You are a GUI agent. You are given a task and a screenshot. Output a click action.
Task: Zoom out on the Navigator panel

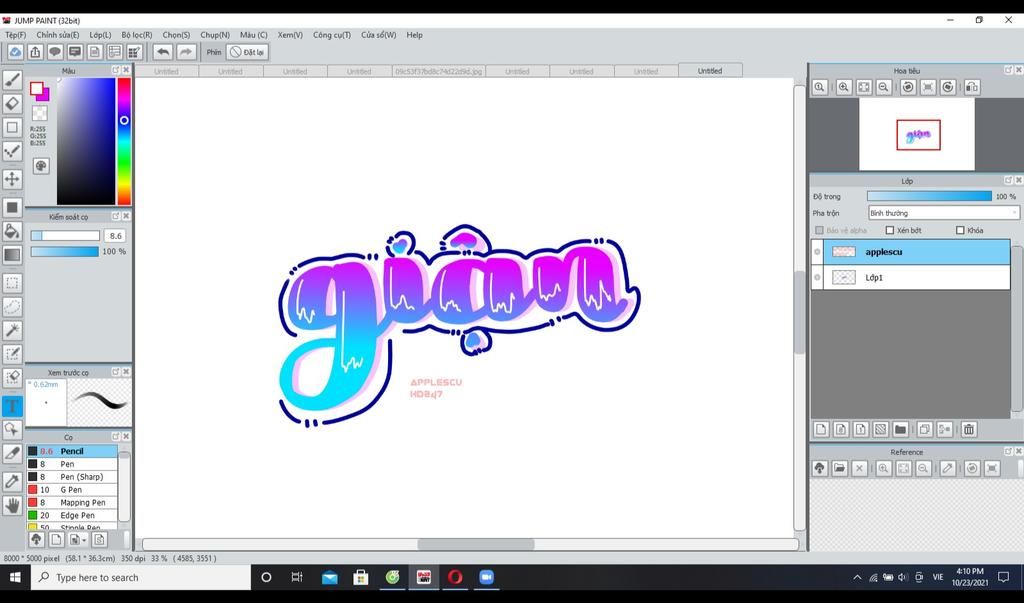click(884, 87)
